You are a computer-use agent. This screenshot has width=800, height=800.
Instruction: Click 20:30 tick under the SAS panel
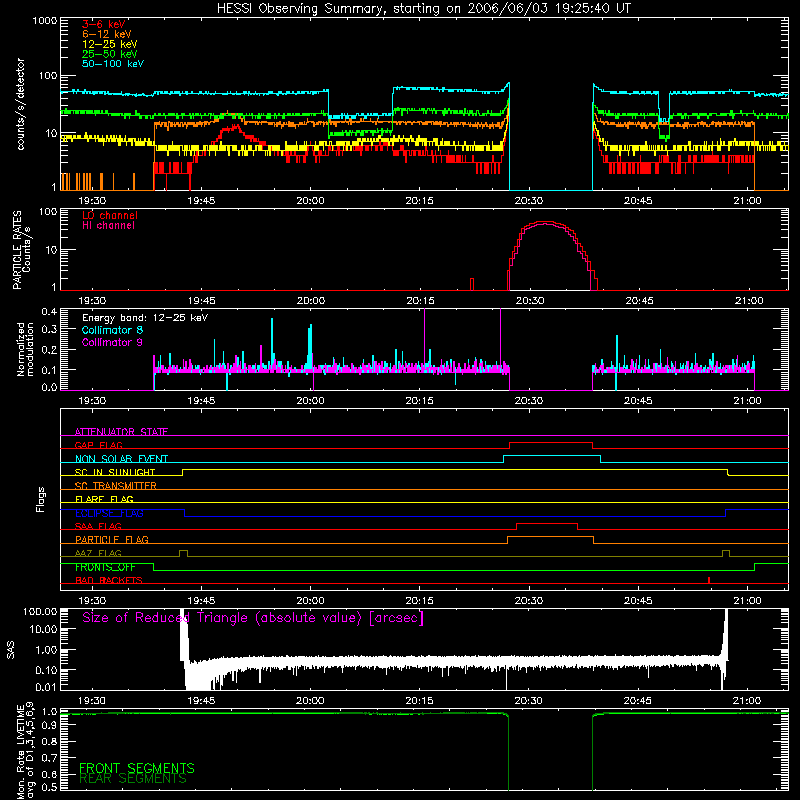click(529, 701)
